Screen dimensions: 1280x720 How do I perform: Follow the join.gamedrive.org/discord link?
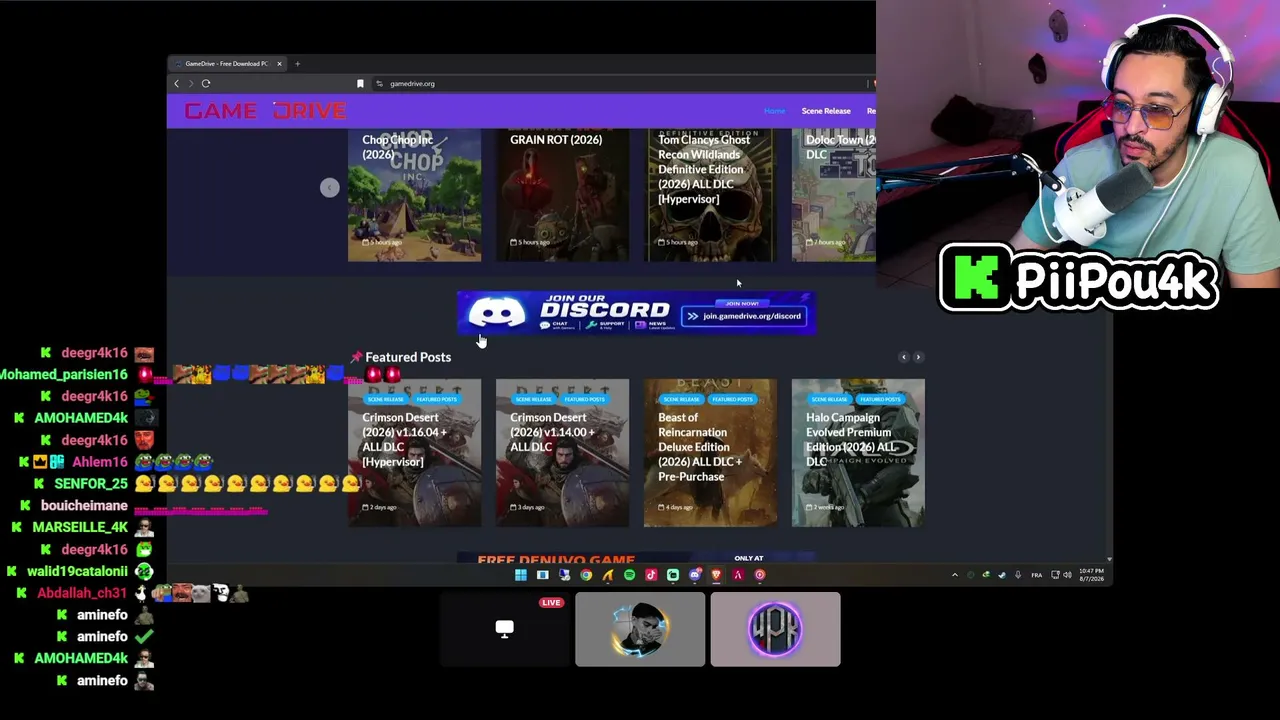tap(744, 316)
